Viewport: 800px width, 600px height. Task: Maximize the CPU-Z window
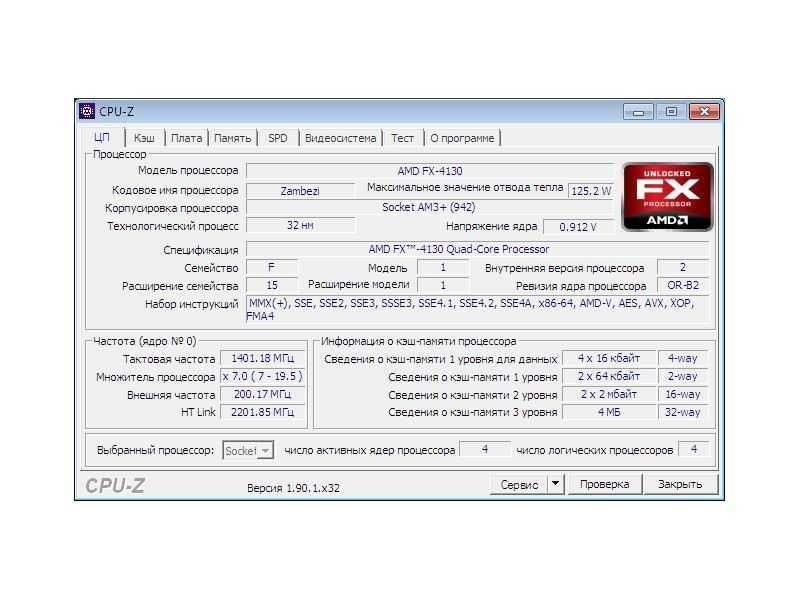(x=671, y=112)
